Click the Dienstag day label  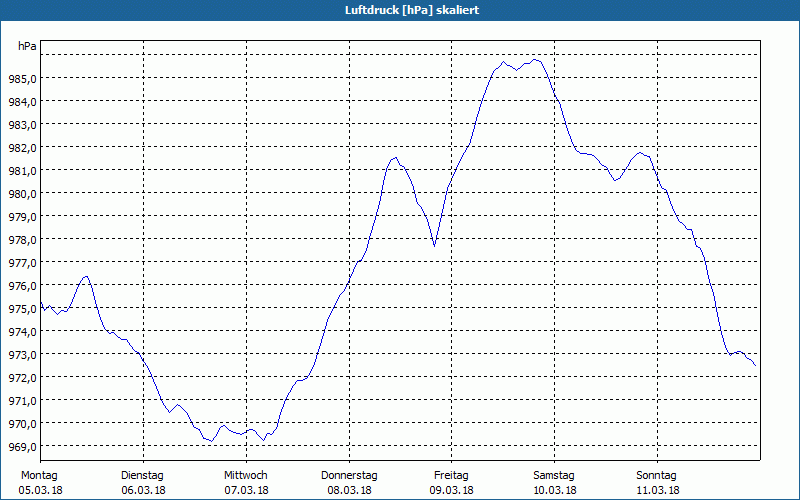142,475
